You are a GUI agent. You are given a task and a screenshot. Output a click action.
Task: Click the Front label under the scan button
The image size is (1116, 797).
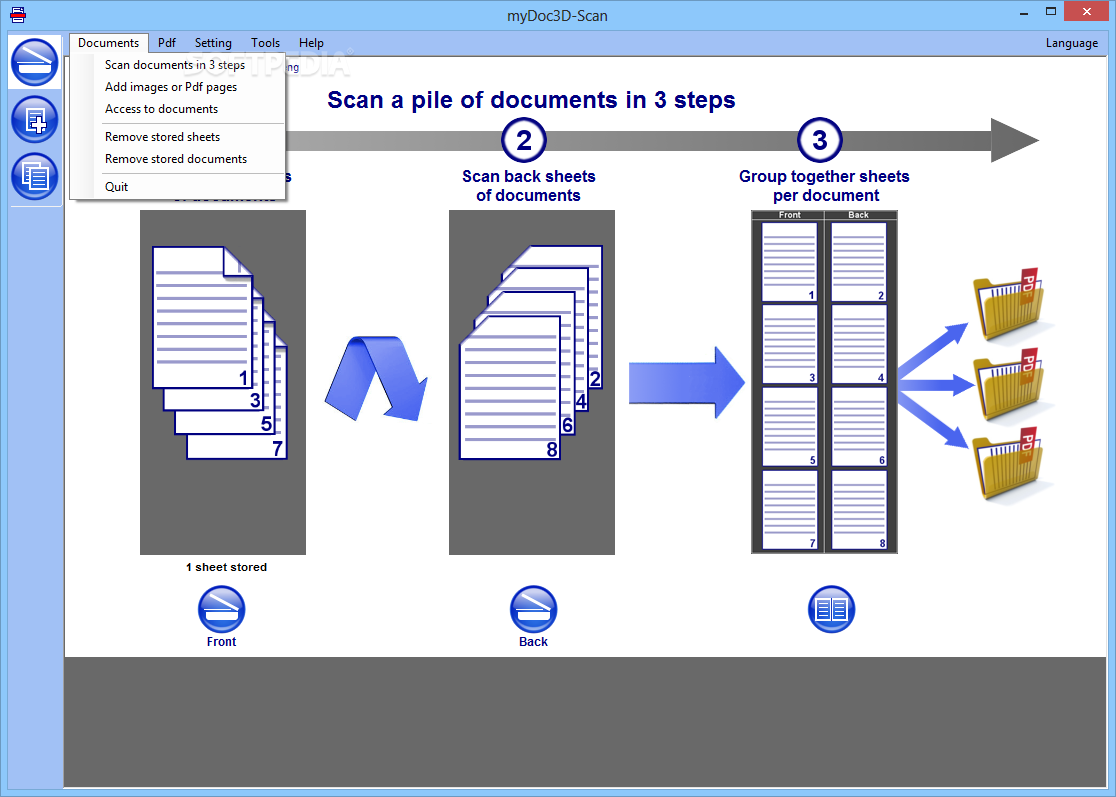(x=221, y=642)
